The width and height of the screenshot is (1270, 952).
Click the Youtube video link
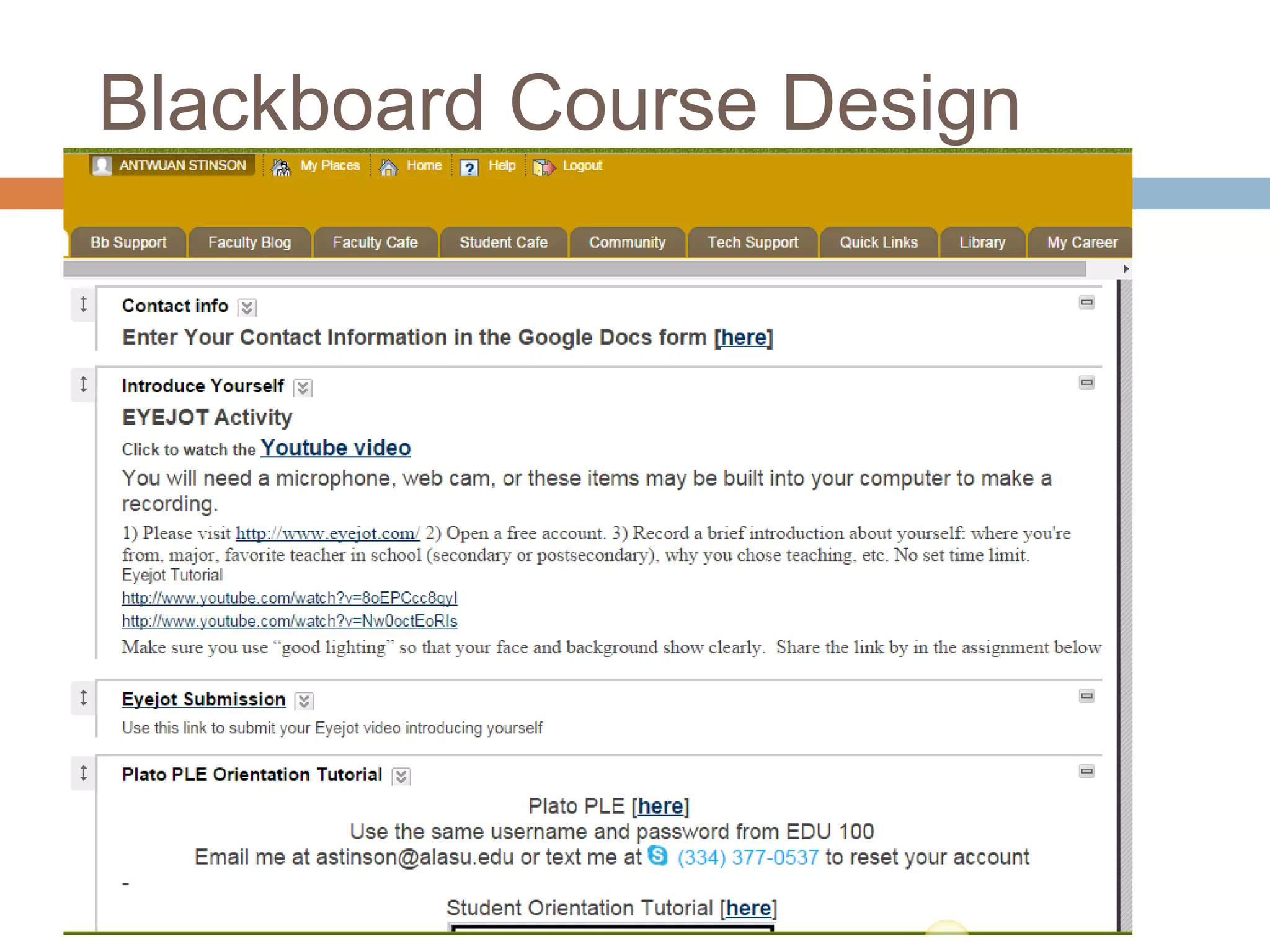335,447
